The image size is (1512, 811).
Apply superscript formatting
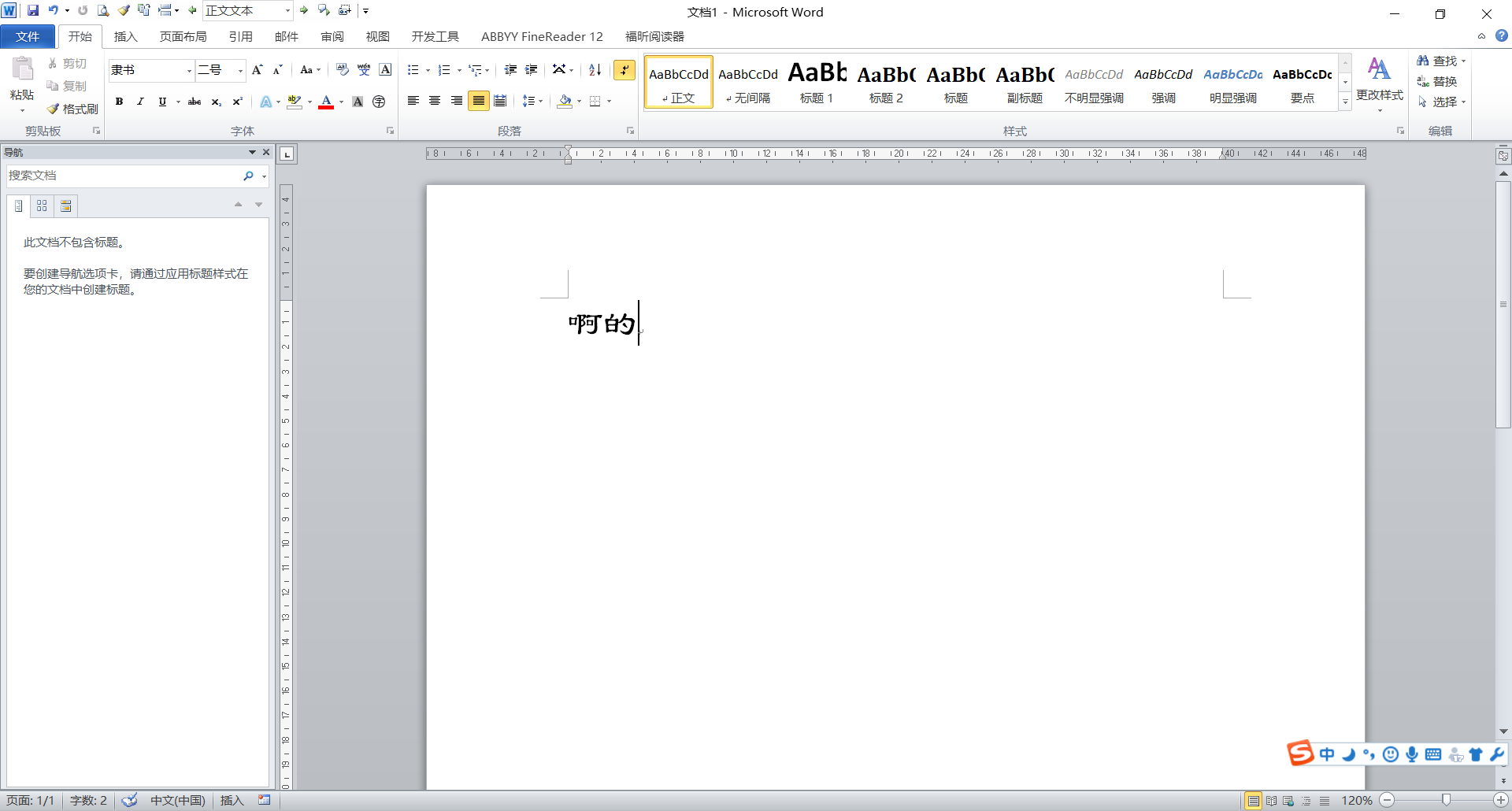237,102
